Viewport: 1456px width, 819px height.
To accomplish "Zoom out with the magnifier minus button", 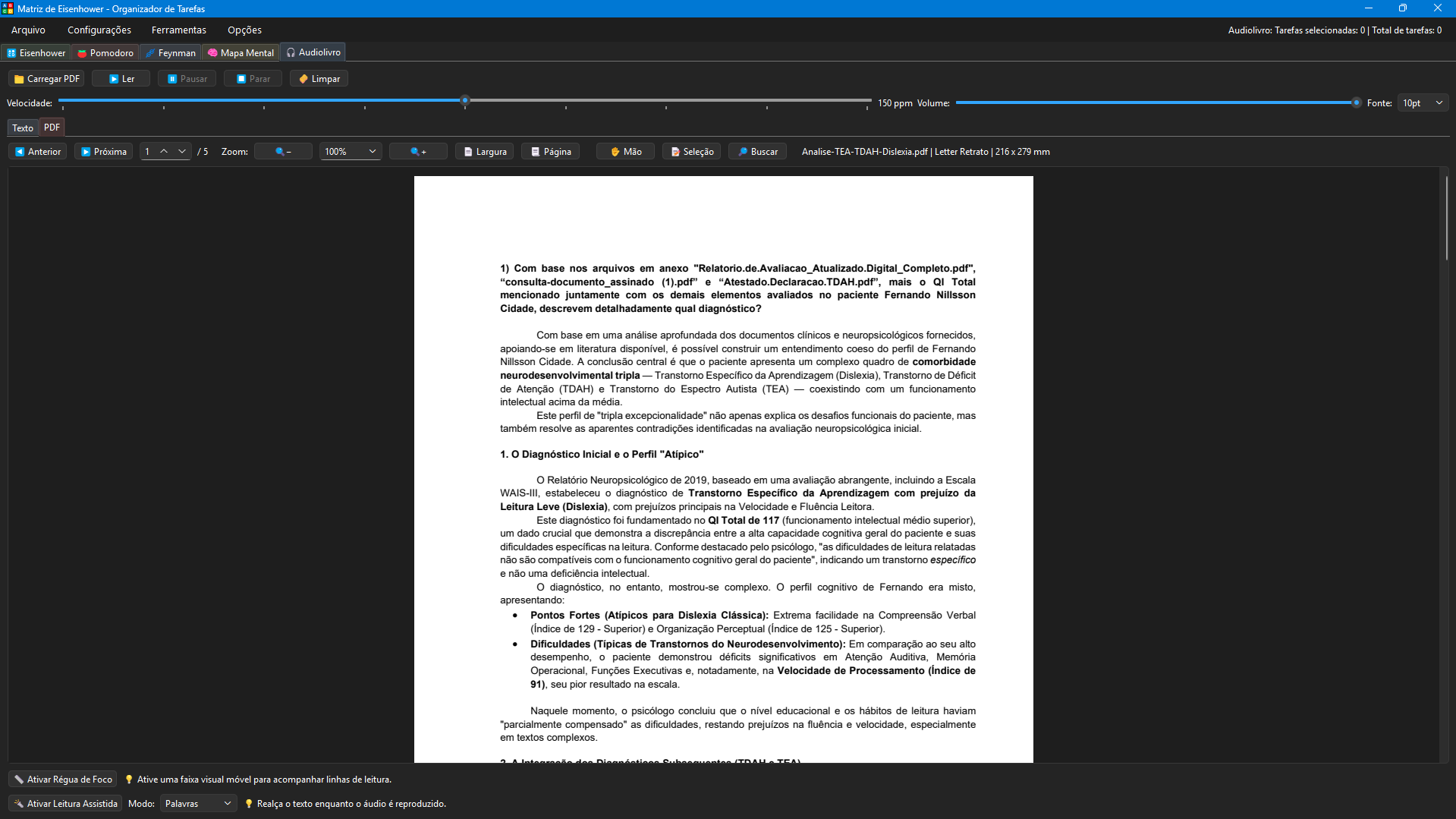I will (x=283, y=152).
